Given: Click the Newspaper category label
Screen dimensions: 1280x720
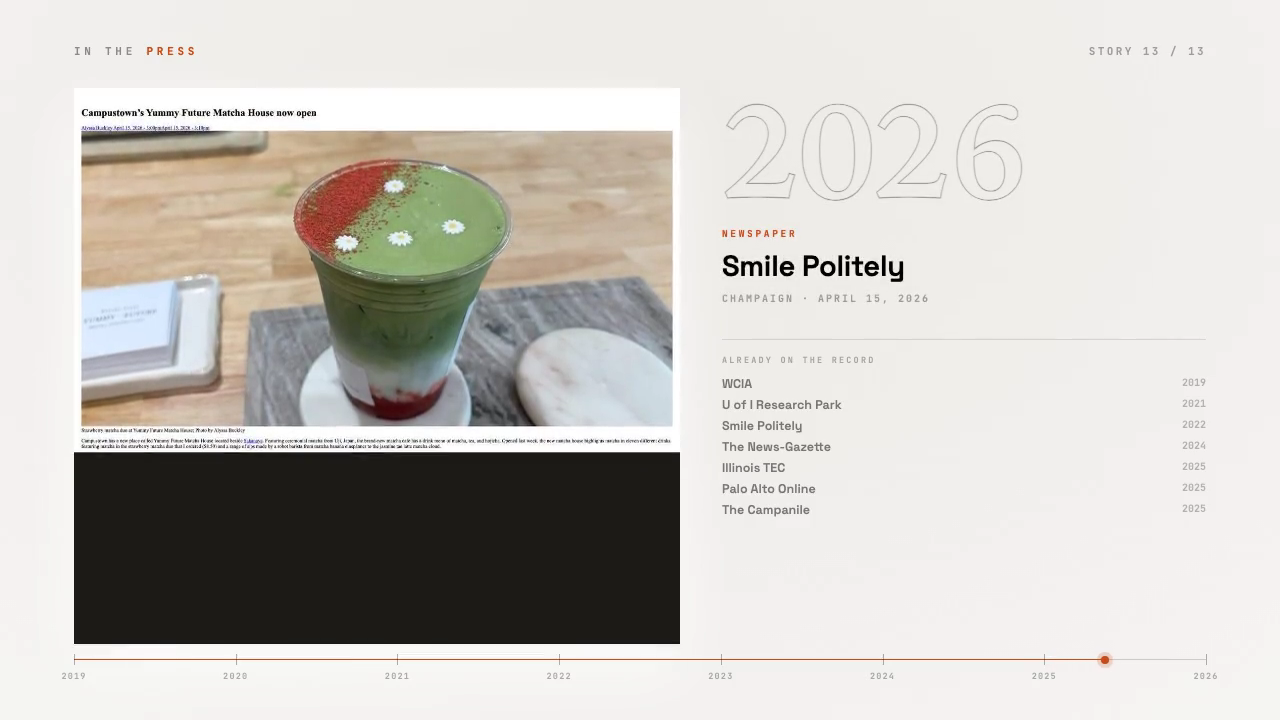Looking at the screenshot, I should (x=759, y=234).
